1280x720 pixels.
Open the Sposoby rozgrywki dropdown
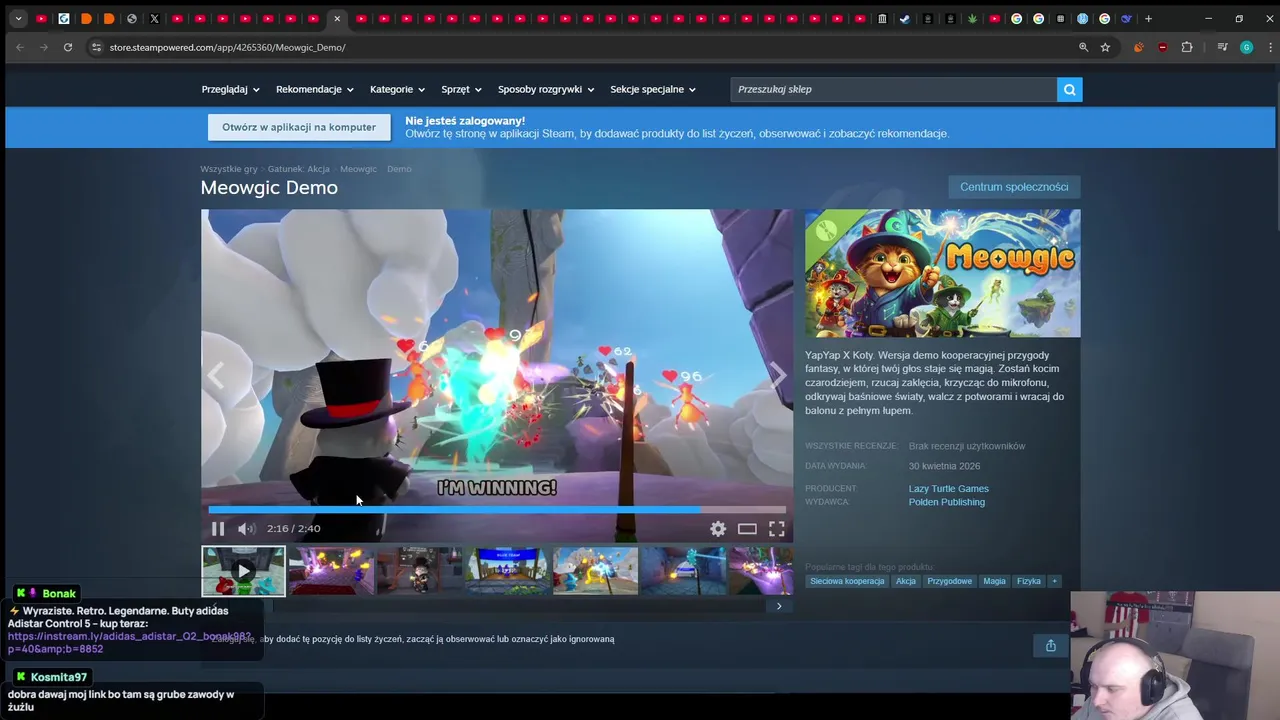click(x=546, y=89)
